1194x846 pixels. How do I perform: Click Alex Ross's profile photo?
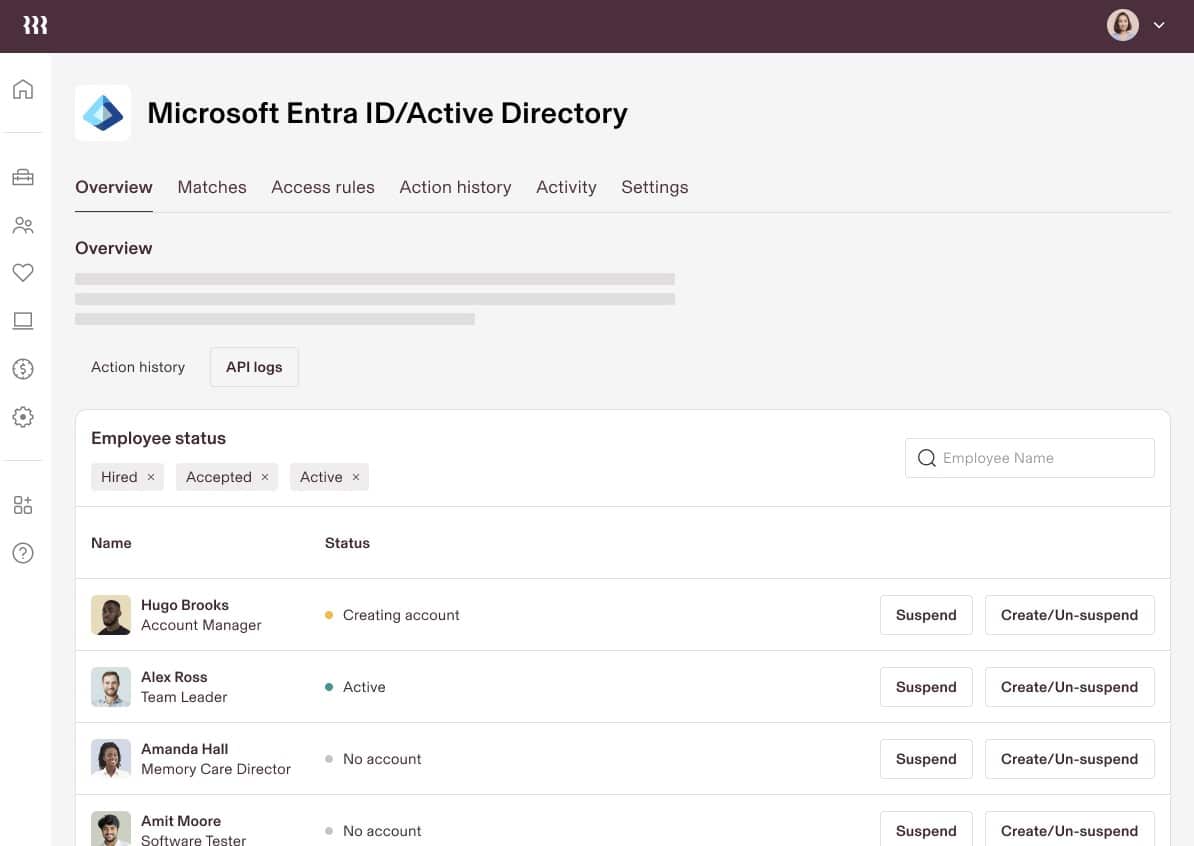click(x=110, y=687)
